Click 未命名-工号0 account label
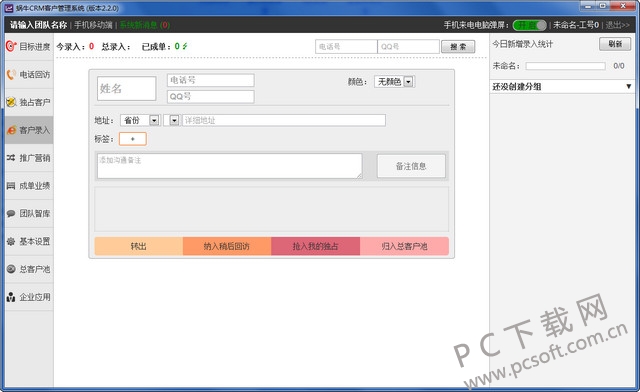The image size is (640, 392). coord(576,25)
